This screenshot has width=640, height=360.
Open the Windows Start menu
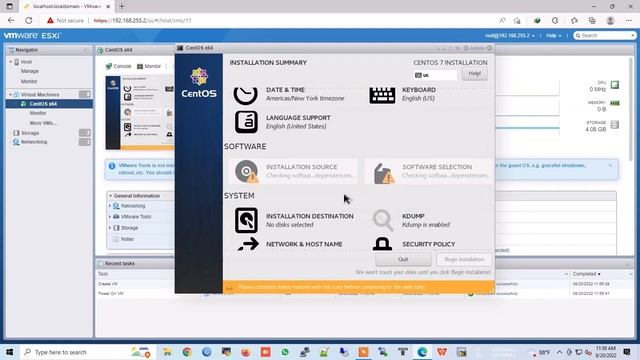click(x=9, y=352)
